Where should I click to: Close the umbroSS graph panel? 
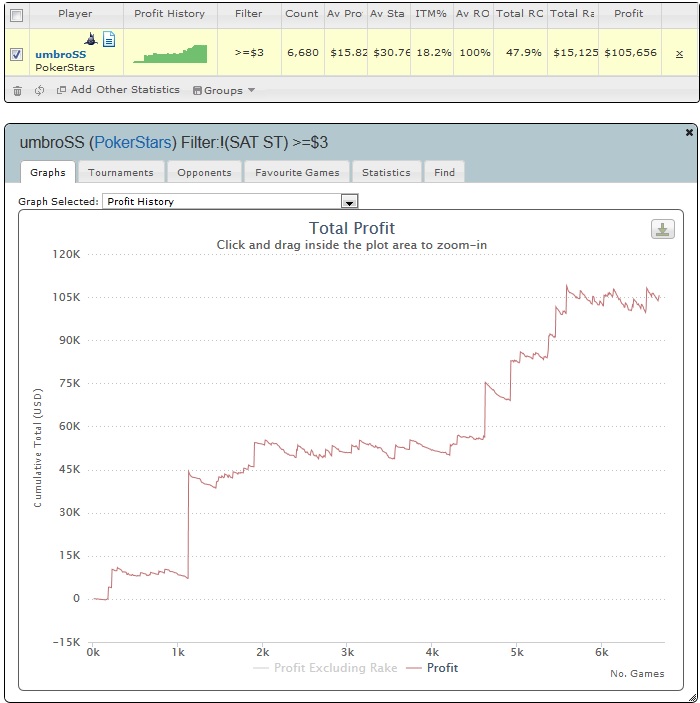[689, 132]
